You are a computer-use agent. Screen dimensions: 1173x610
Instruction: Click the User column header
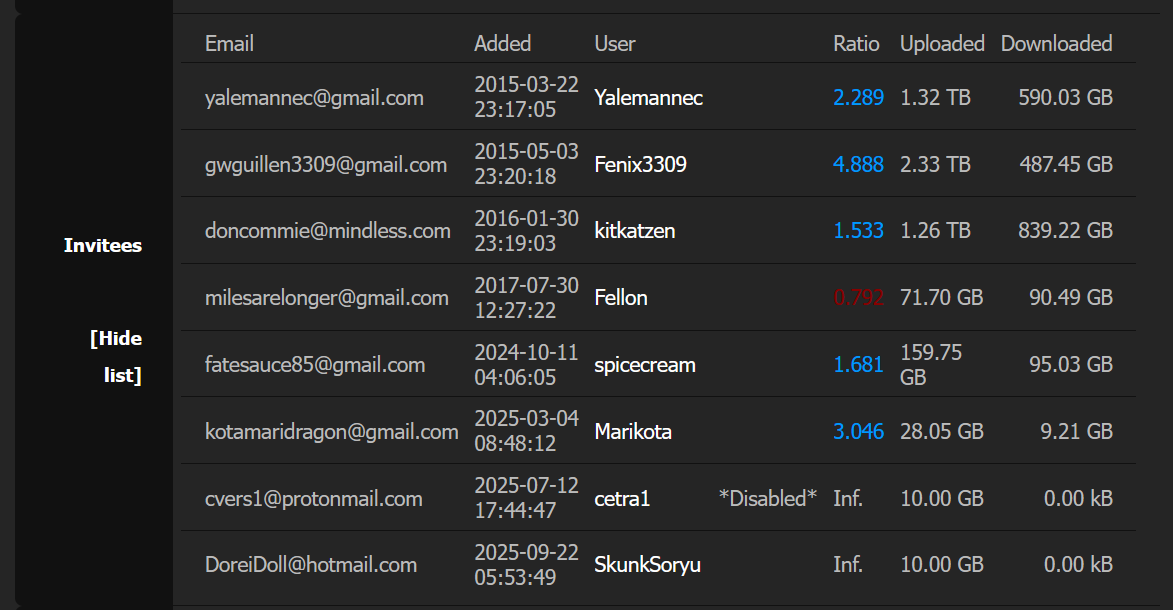coord(615,44)
